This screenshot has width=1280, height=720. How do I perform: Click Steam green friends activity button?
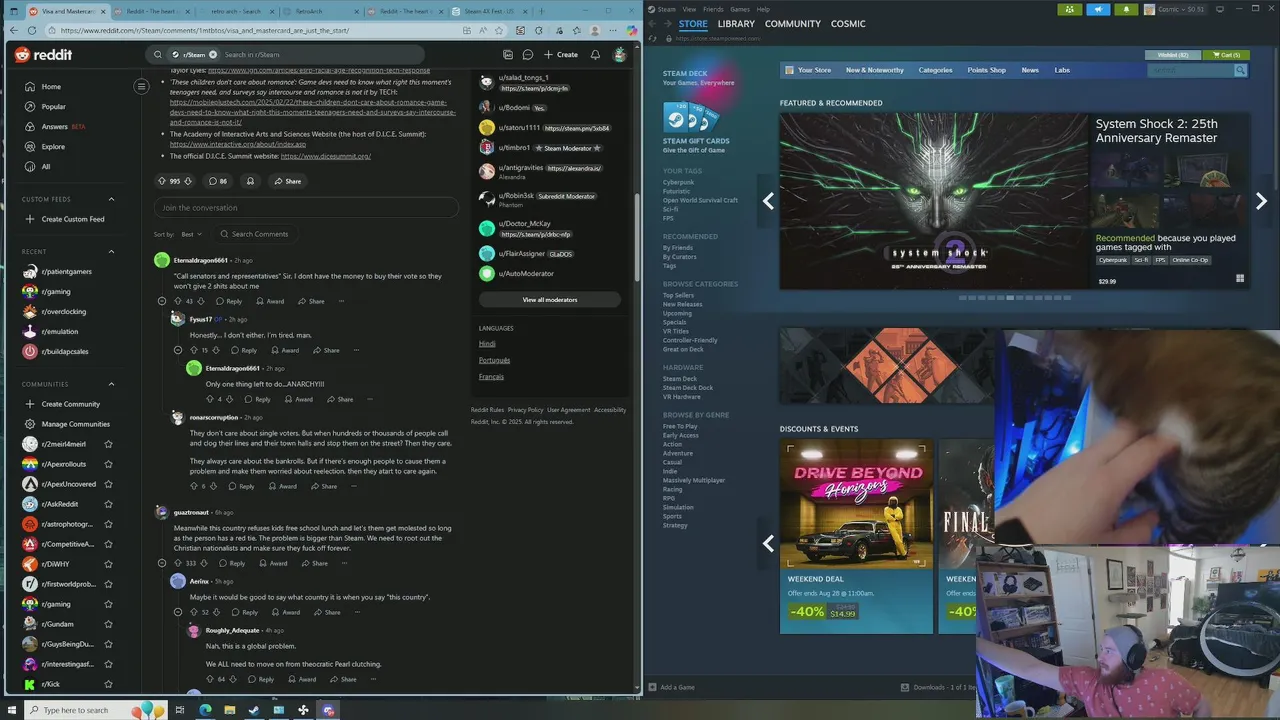1070,9
